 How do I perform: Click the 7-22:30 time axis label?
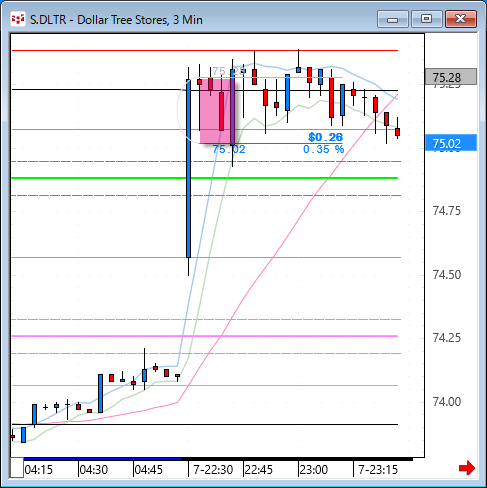coord(213,470)
